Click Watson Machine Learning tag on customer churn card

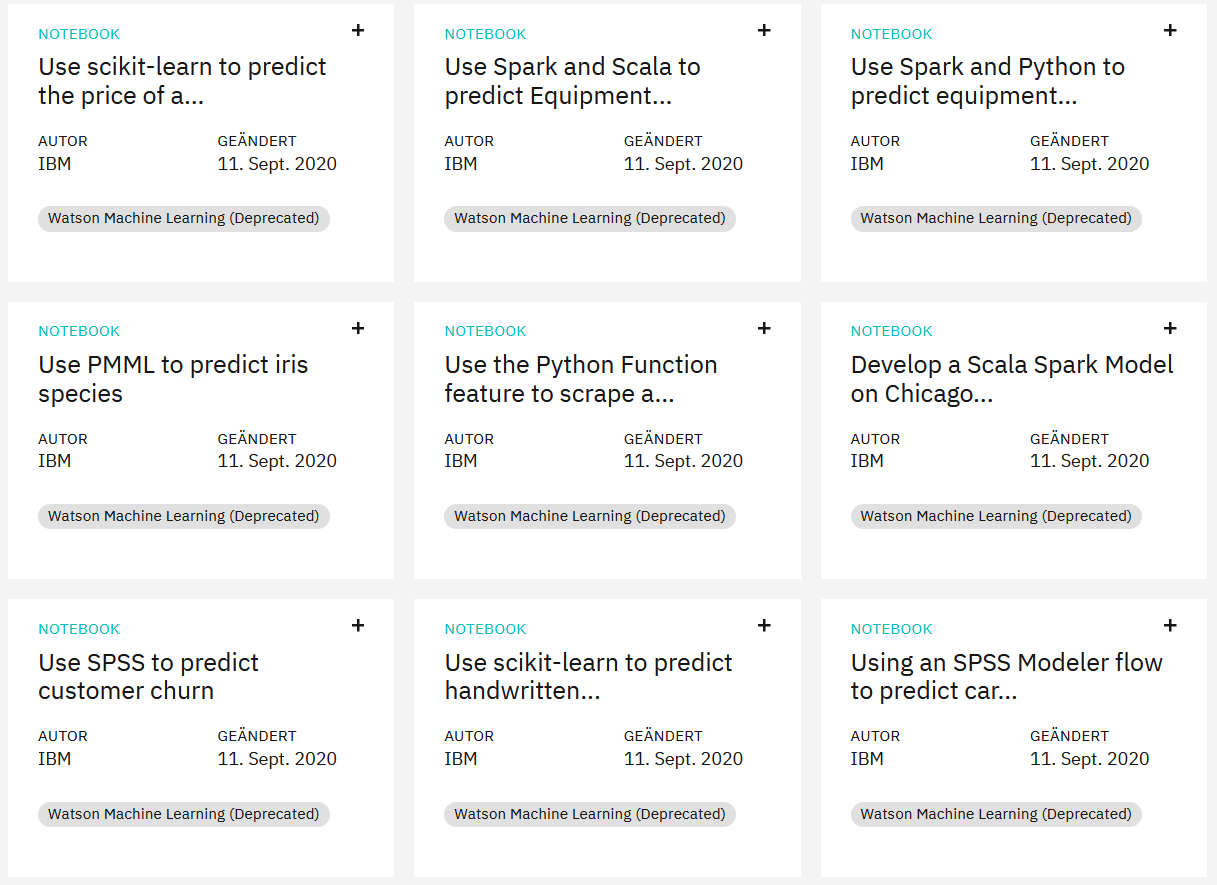click(184, 814)
